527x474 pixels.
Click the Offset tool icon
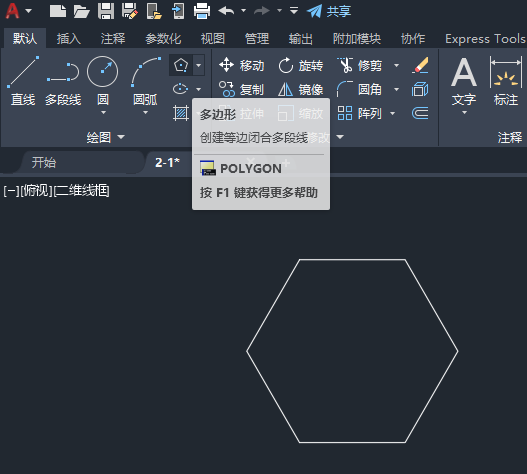coord(420,113)
